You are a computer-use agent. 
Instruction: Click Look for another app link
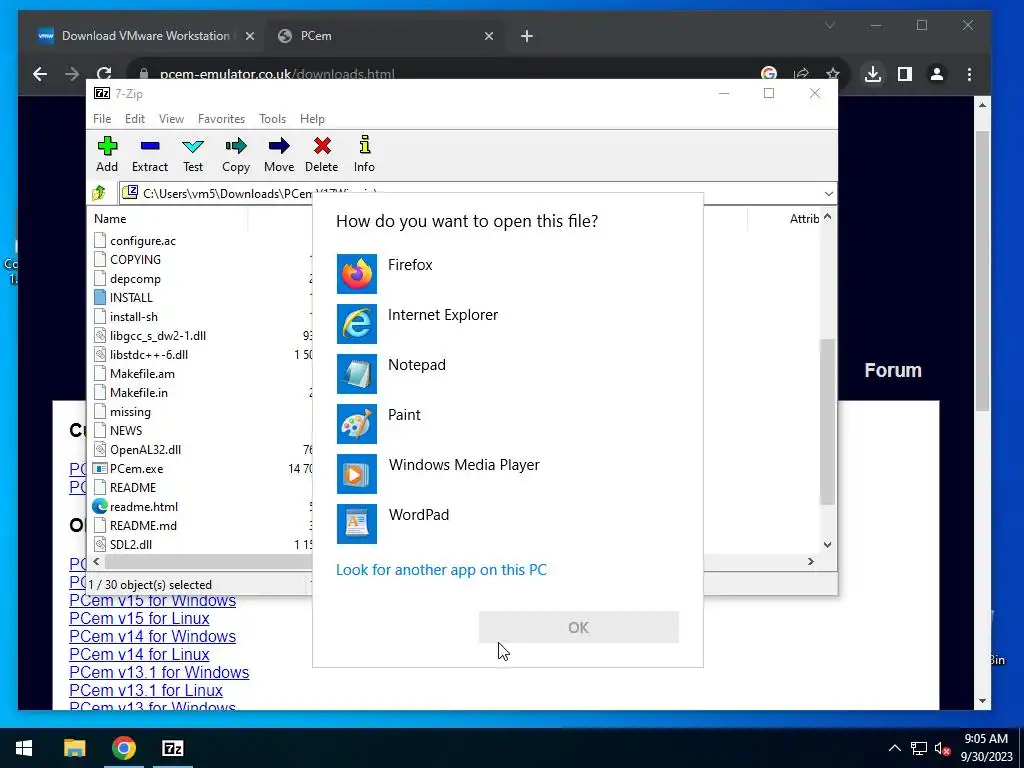click(x=441, y=569)
